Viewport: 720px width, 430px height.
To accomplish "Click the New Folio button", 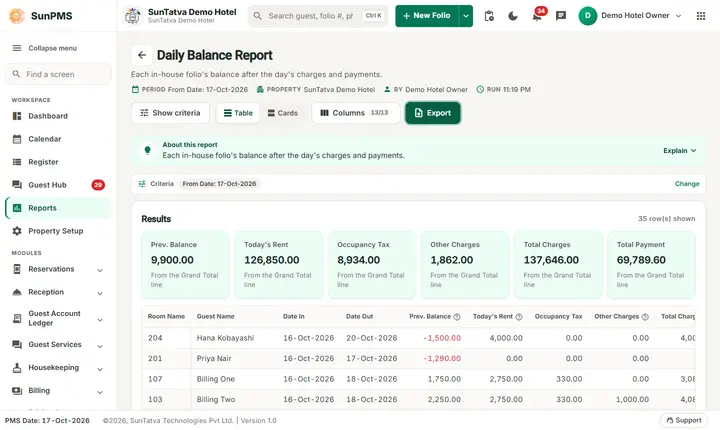I will pyautogui.click(x=427, y=16).
